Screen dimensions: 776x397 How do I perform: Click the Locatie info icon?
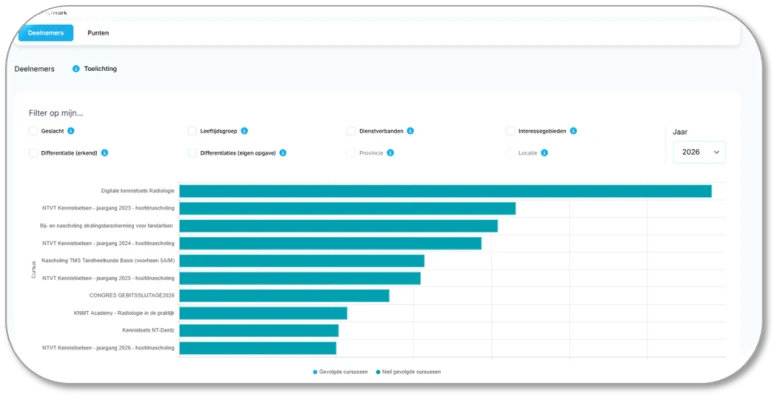point(544,153)
